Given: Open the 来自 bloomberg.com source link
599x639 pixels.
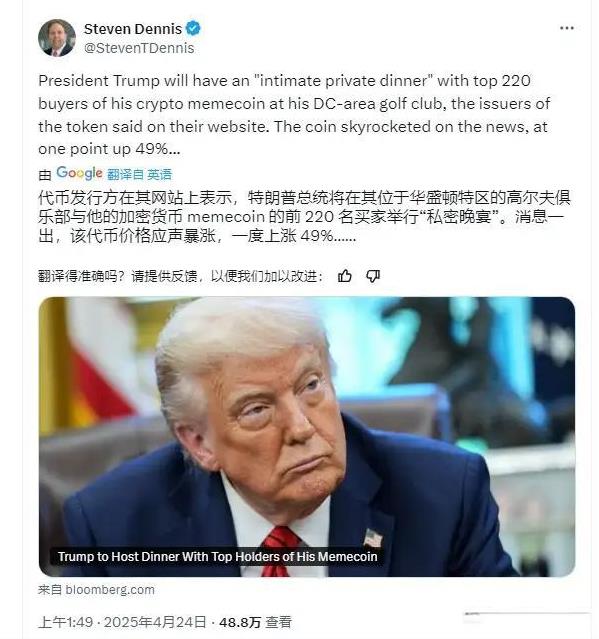Looking at the screenshot, I should click(96, 590).
